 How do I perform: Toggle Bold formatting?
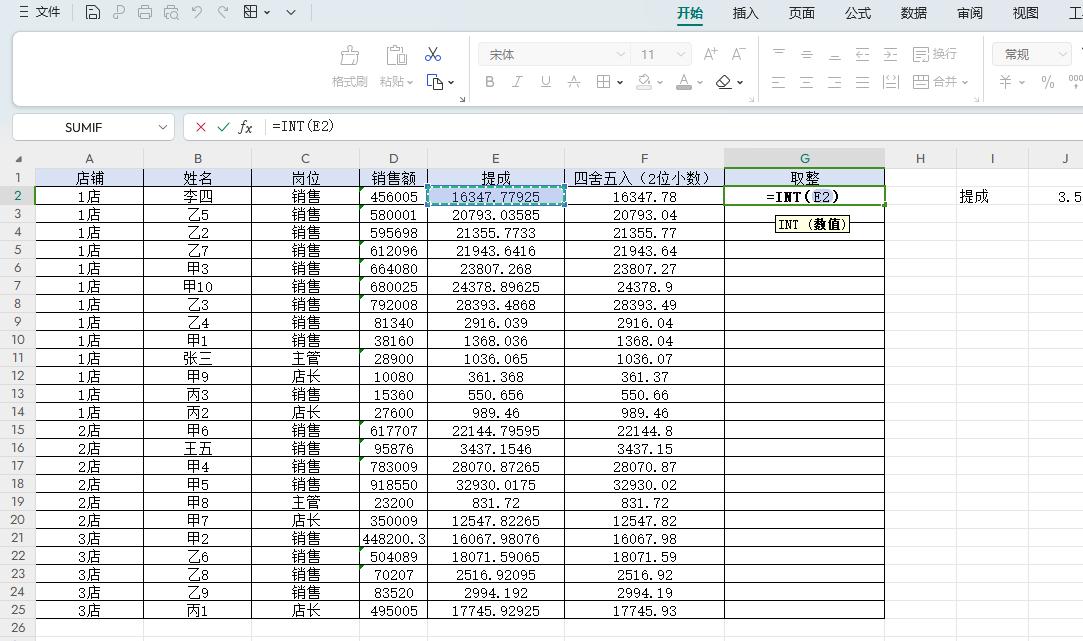[489, 82]
